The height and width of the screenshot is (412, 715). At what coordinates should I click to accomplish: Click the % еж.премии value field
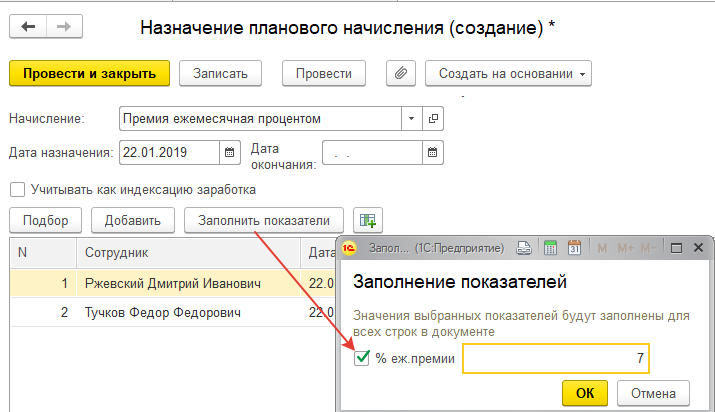pos(556,358)
